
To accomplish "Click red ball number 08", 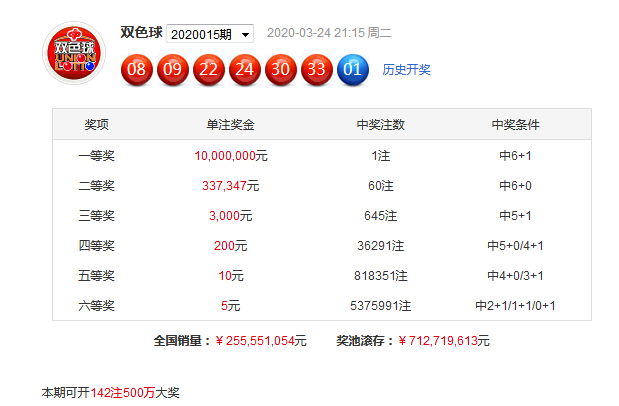I will pyautogui.click(x=137, y=70).
